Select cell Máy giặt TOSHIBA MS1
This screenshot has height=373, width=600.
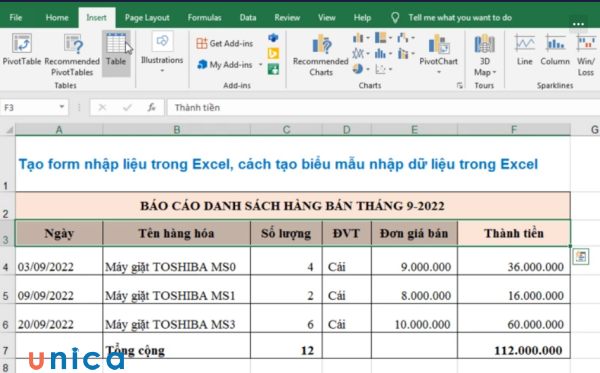coord(176,290)
